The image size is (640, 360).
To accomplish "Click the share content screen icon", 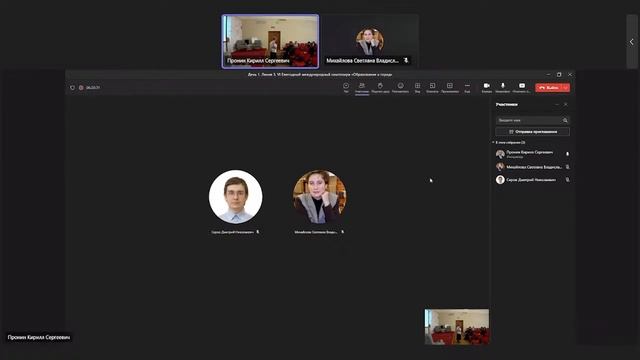I will pos(522,87).
